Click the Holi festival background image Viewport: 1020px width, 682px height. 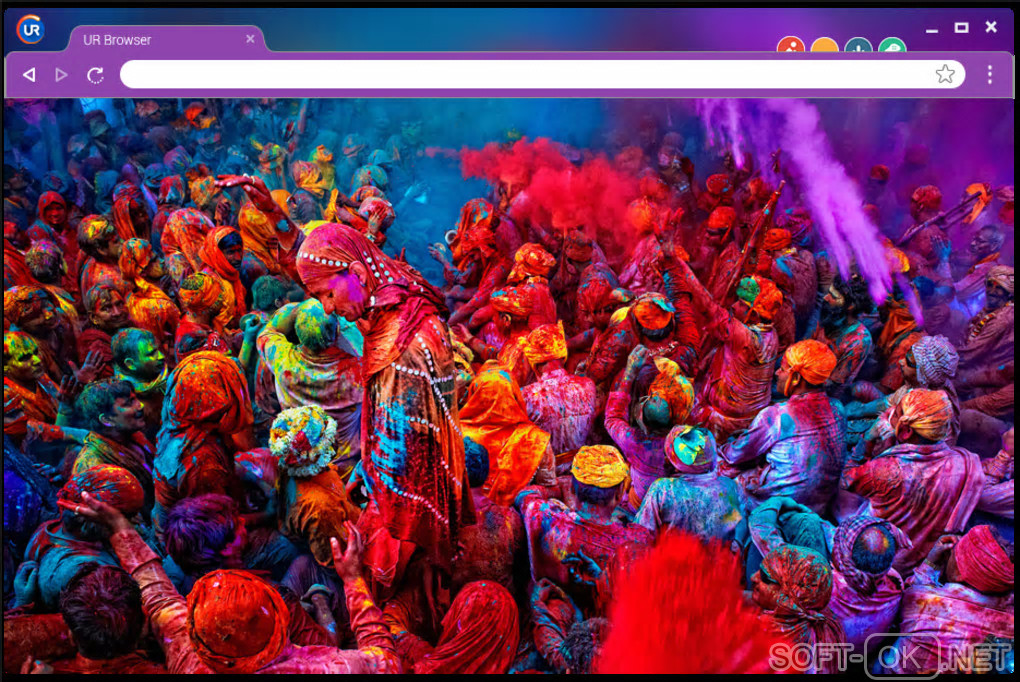point(509,386)
